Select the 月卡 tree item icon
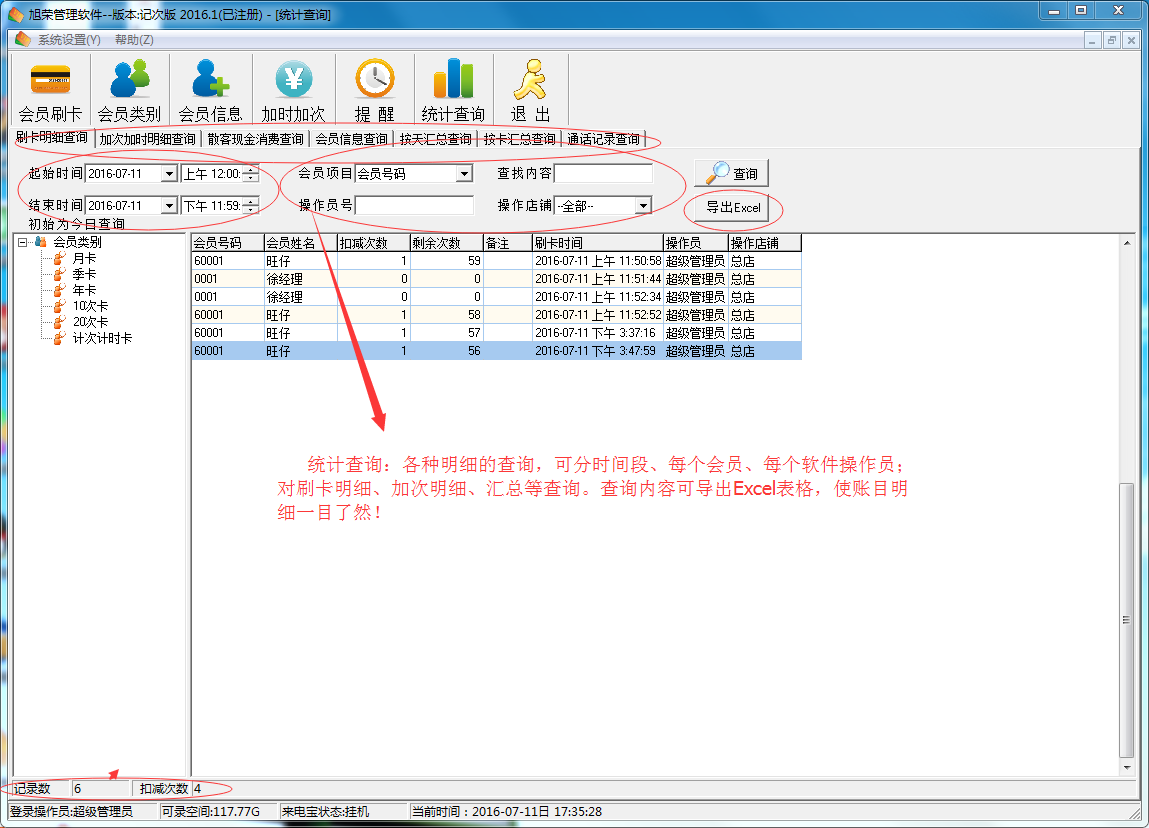Viewport: 1149px width, 828px height. pos(60,259)
